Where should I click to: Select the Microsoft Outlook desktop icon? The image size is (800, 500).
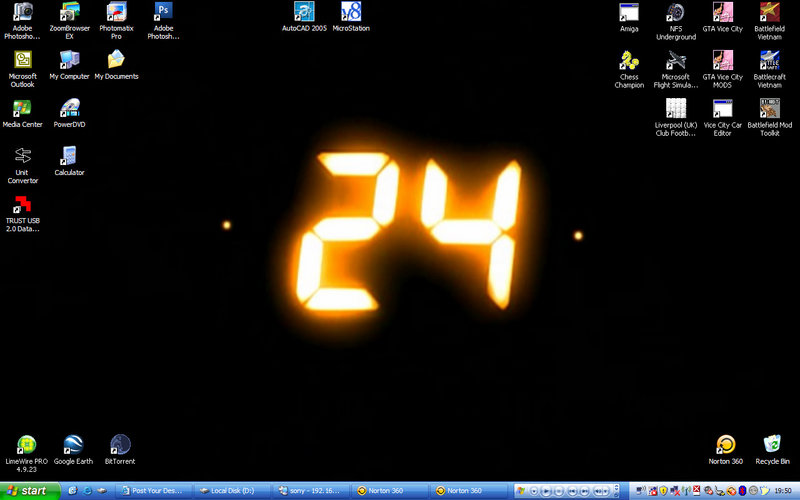22,69
